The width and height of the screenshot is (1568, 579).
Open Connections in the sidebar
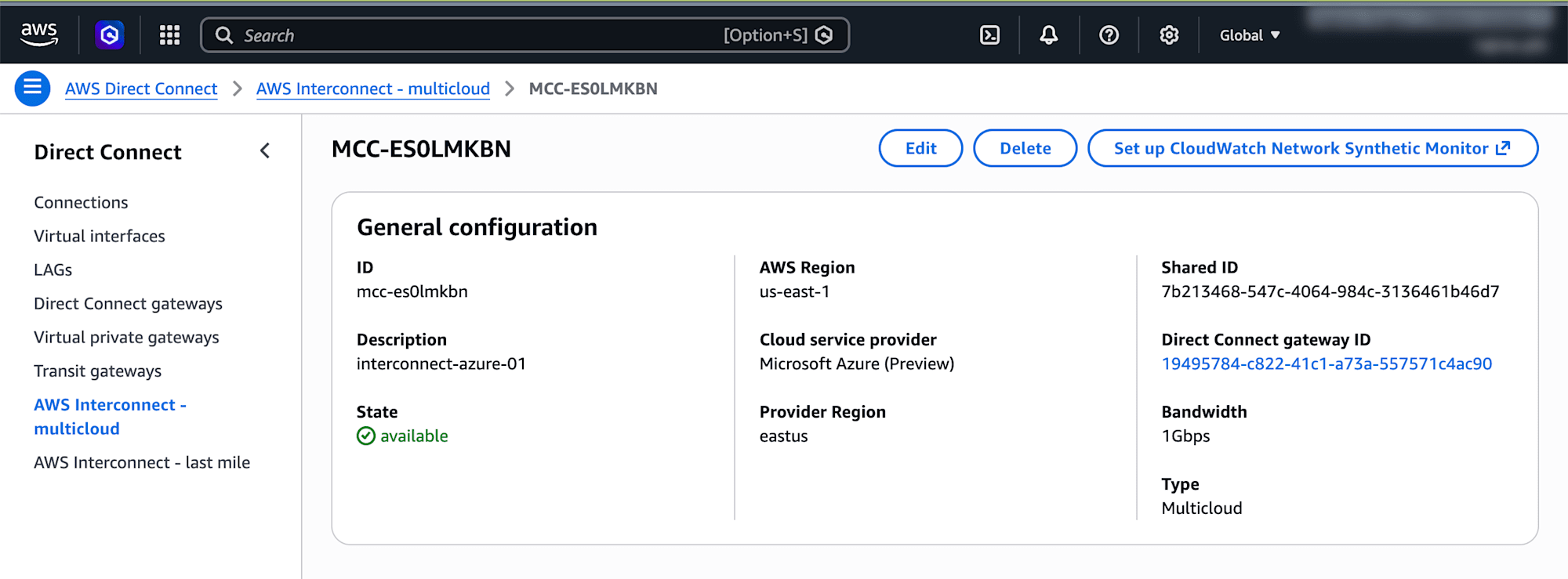(81, 202)
